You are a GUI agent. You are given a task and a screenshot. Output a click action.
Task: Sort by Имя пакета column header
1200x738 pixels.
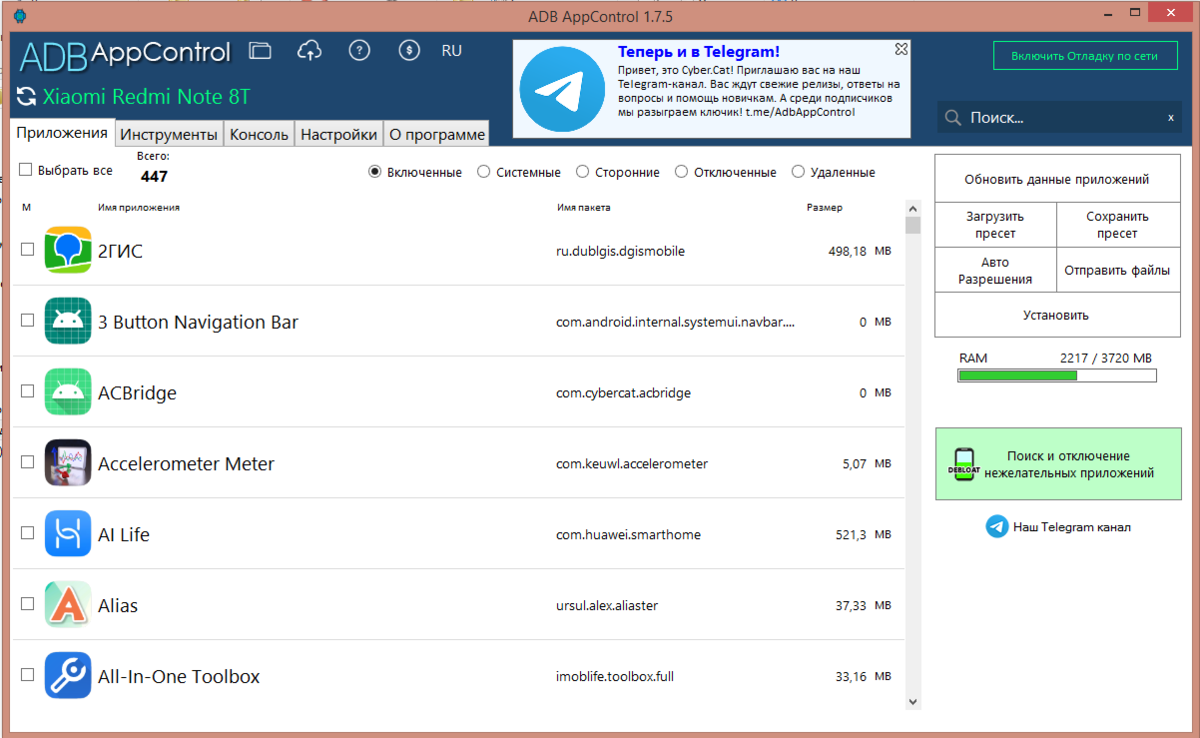(584, 208)
